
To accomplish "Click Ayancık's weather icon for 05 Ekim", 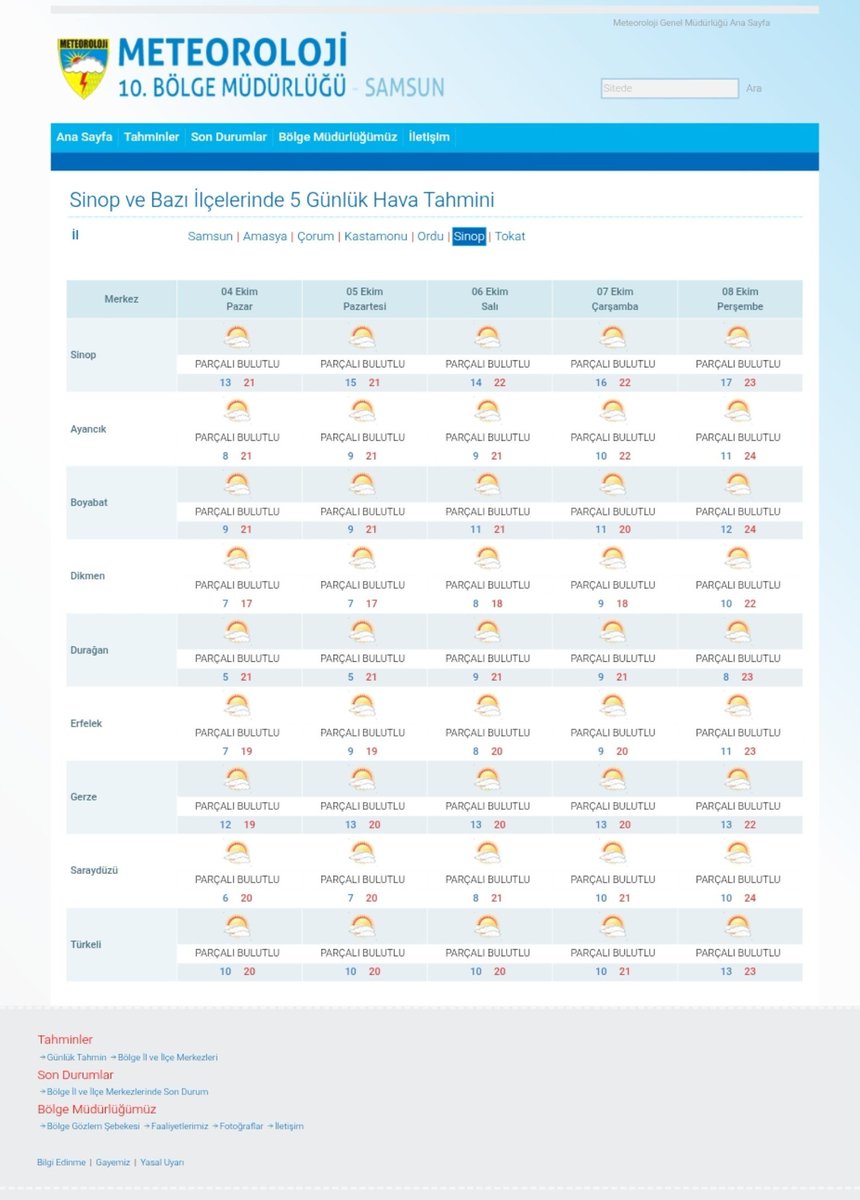I will coord(362,411).
